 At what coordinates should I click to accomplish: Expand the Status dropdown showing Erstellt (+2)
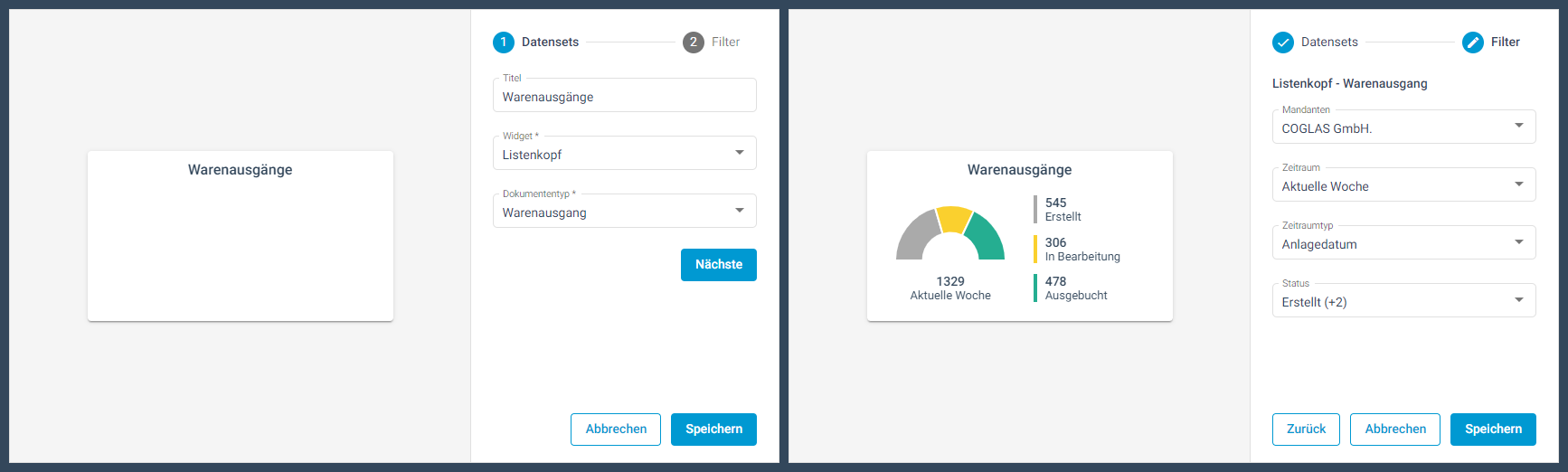coord(1403,301)
